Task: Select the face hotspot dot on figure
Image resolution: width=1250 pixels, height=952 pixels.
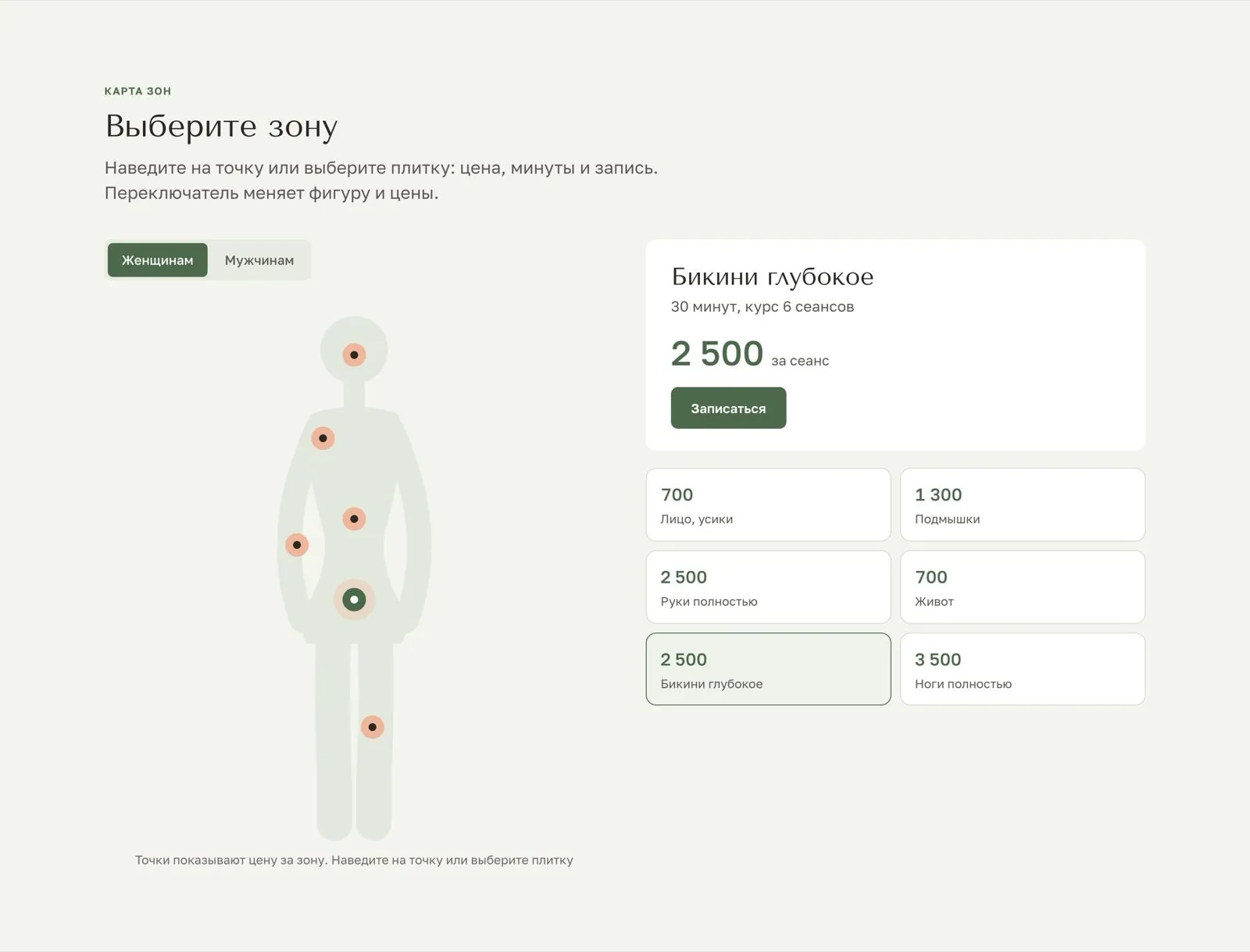Action: [x=354, y=355]
